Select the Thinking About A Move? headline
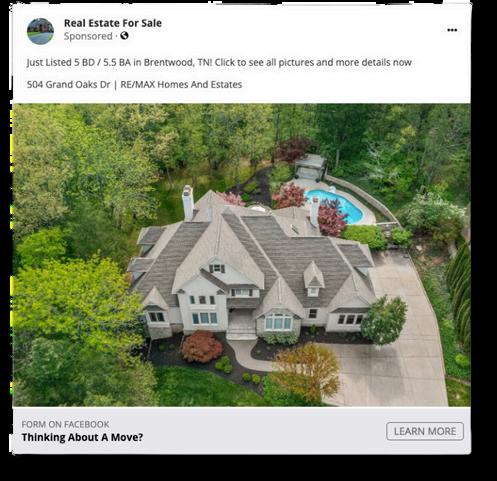 coord(82,437)
